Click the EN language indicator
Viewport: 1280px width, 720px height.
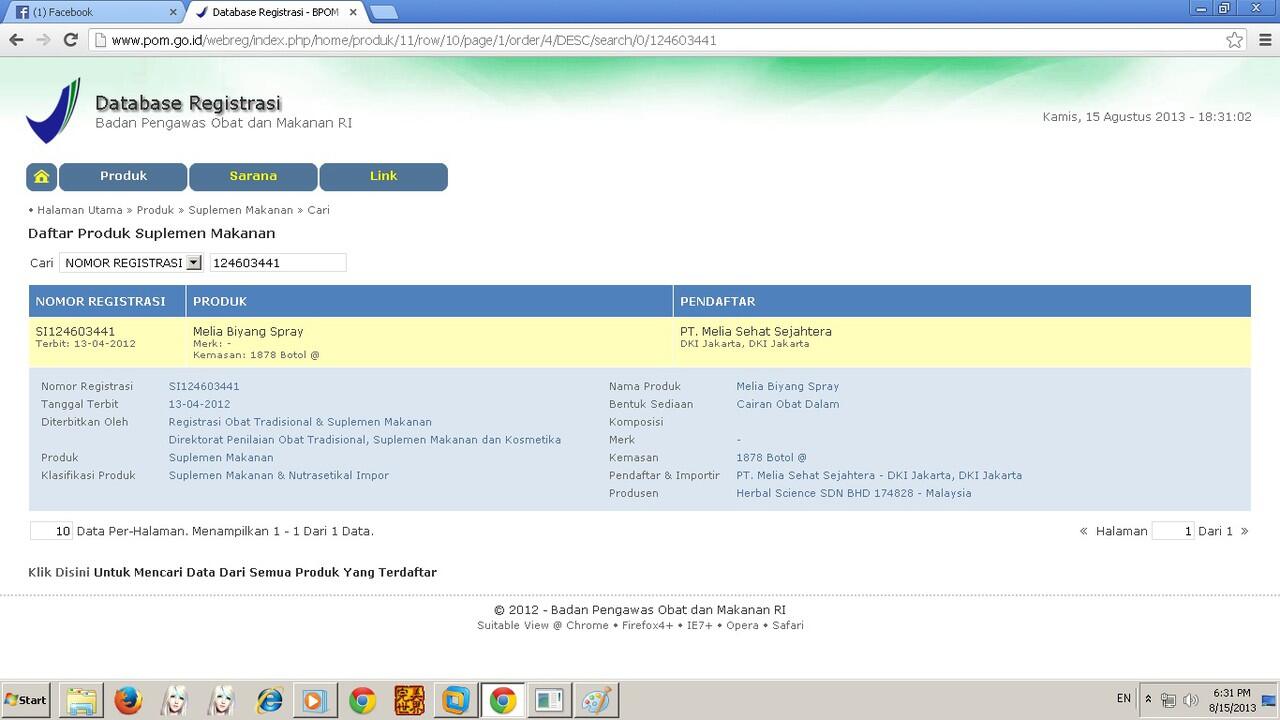[x=1124, y=699]
